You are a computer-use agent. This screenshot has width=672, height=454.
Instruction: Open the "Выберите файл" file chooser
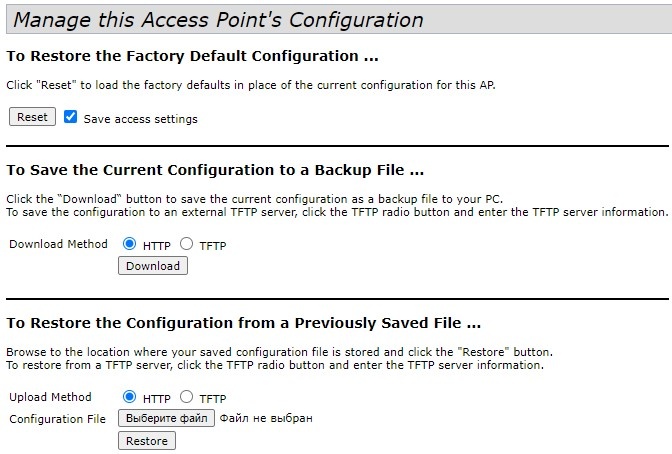coord(166,418)
